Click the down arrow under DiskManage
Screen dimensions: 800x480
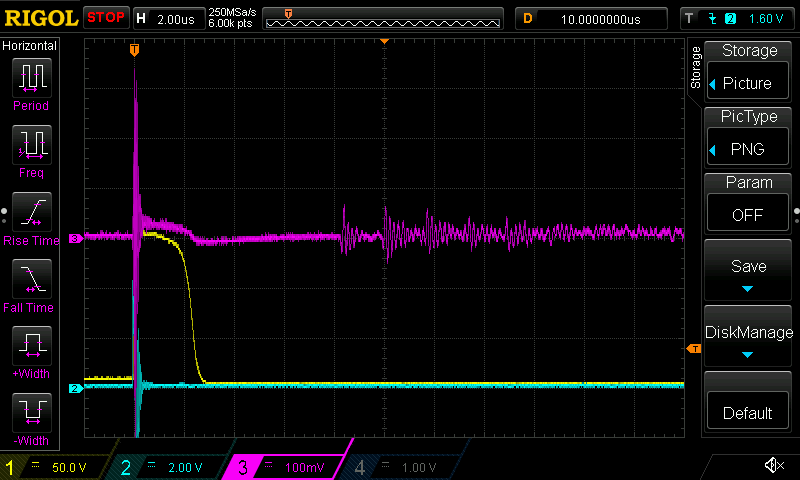coord(747,355)
